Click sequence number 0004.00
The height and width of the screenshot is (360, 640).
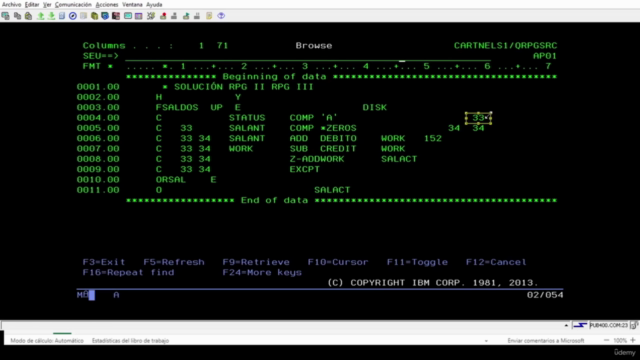point(98,118)
